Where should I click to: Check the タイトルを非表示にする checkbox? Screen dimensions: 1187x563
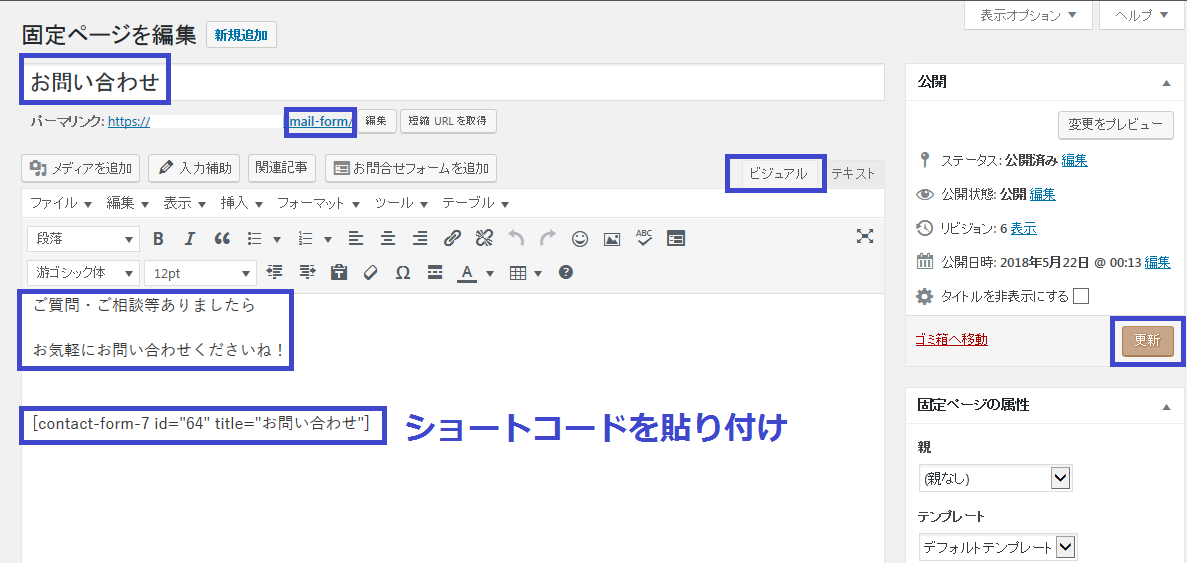click(1080, 296)
